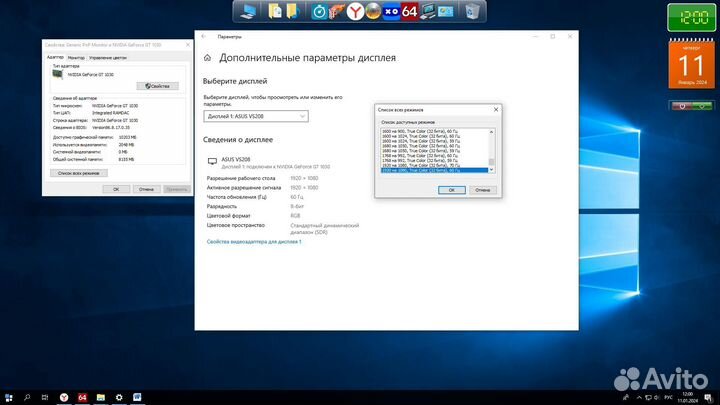Open Task View on the taskbar
720x405 pixels.
(x=45, y=397)
